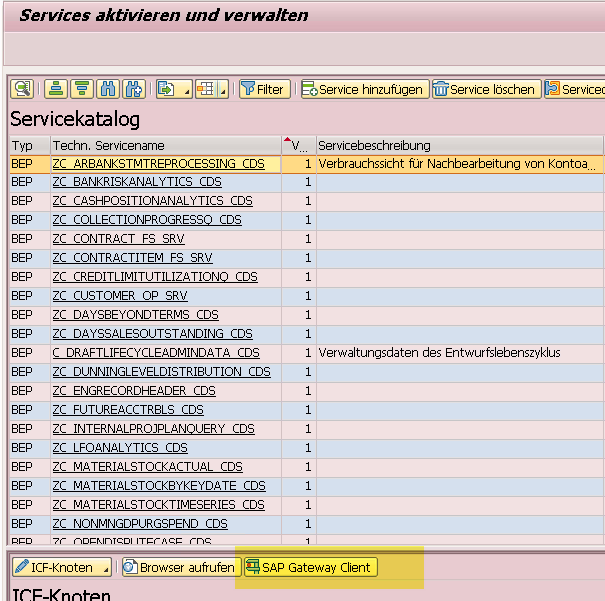
Task: Open C_DRAFTLIFECYCLEADMINDATA_CDS service
Action: coord(155,353)
